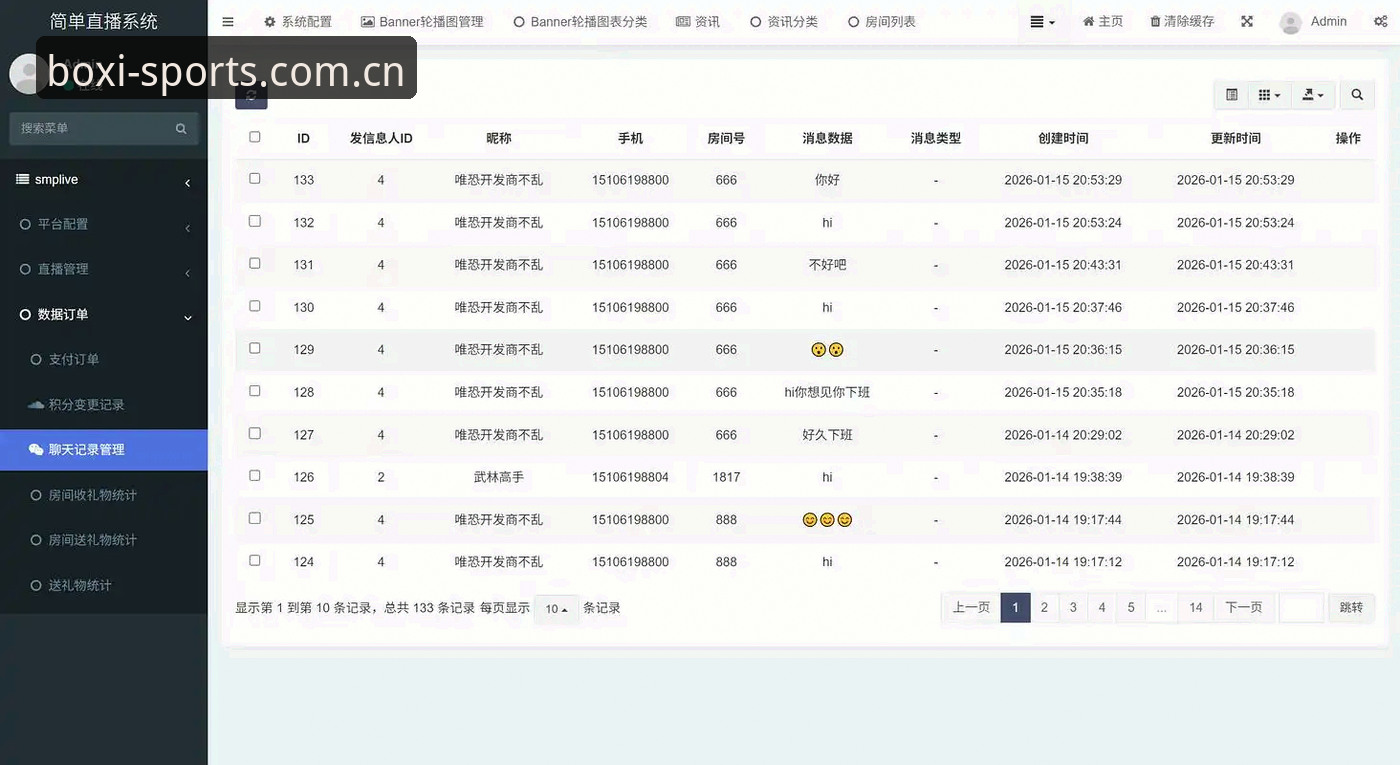Click the 搜索菜单 search field
This screenshot has width=1400, height=765.
(90, 128)
